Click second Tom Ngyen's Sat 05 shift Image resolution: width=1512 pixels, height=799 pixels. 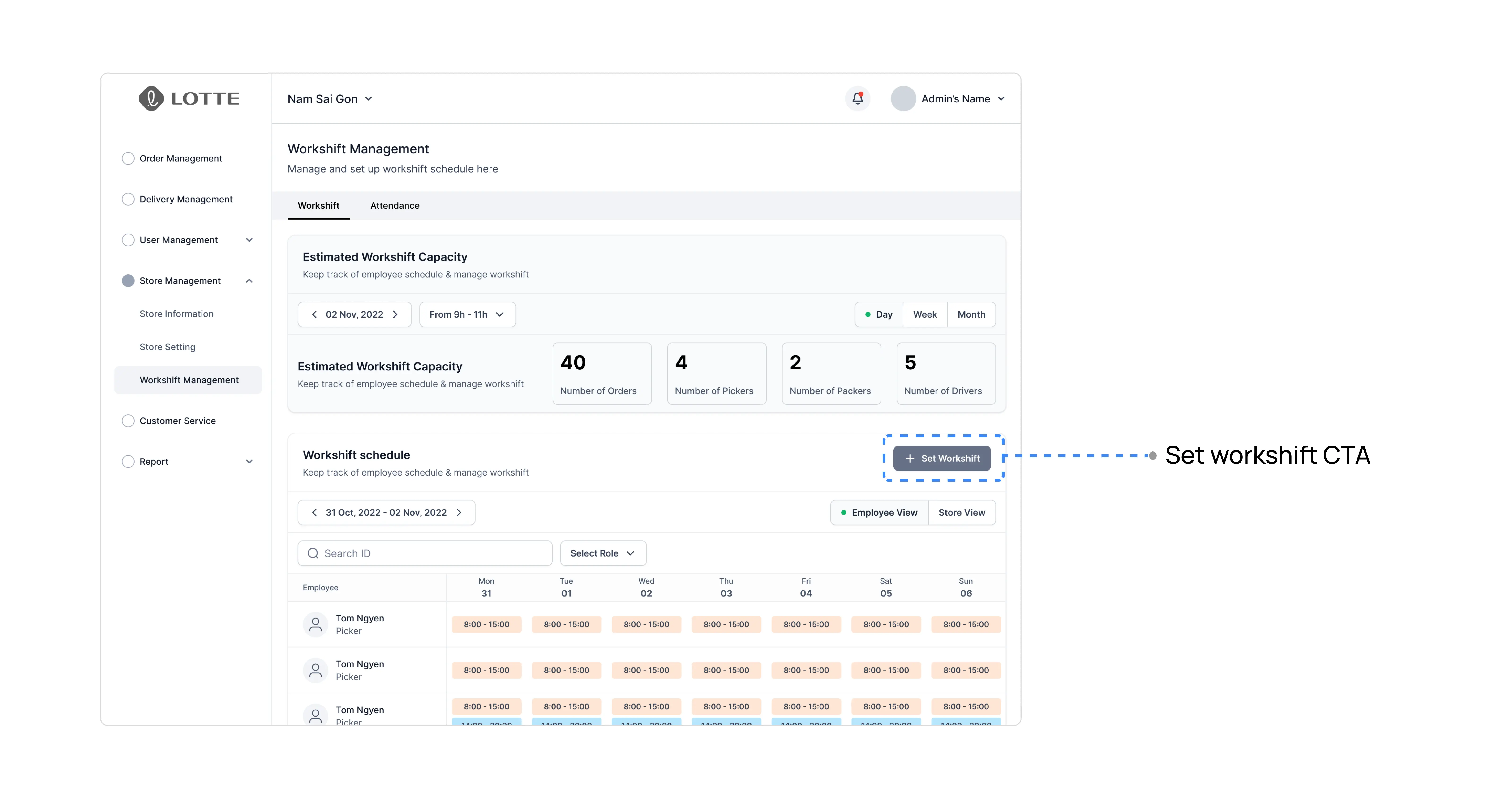click(886, 671)
